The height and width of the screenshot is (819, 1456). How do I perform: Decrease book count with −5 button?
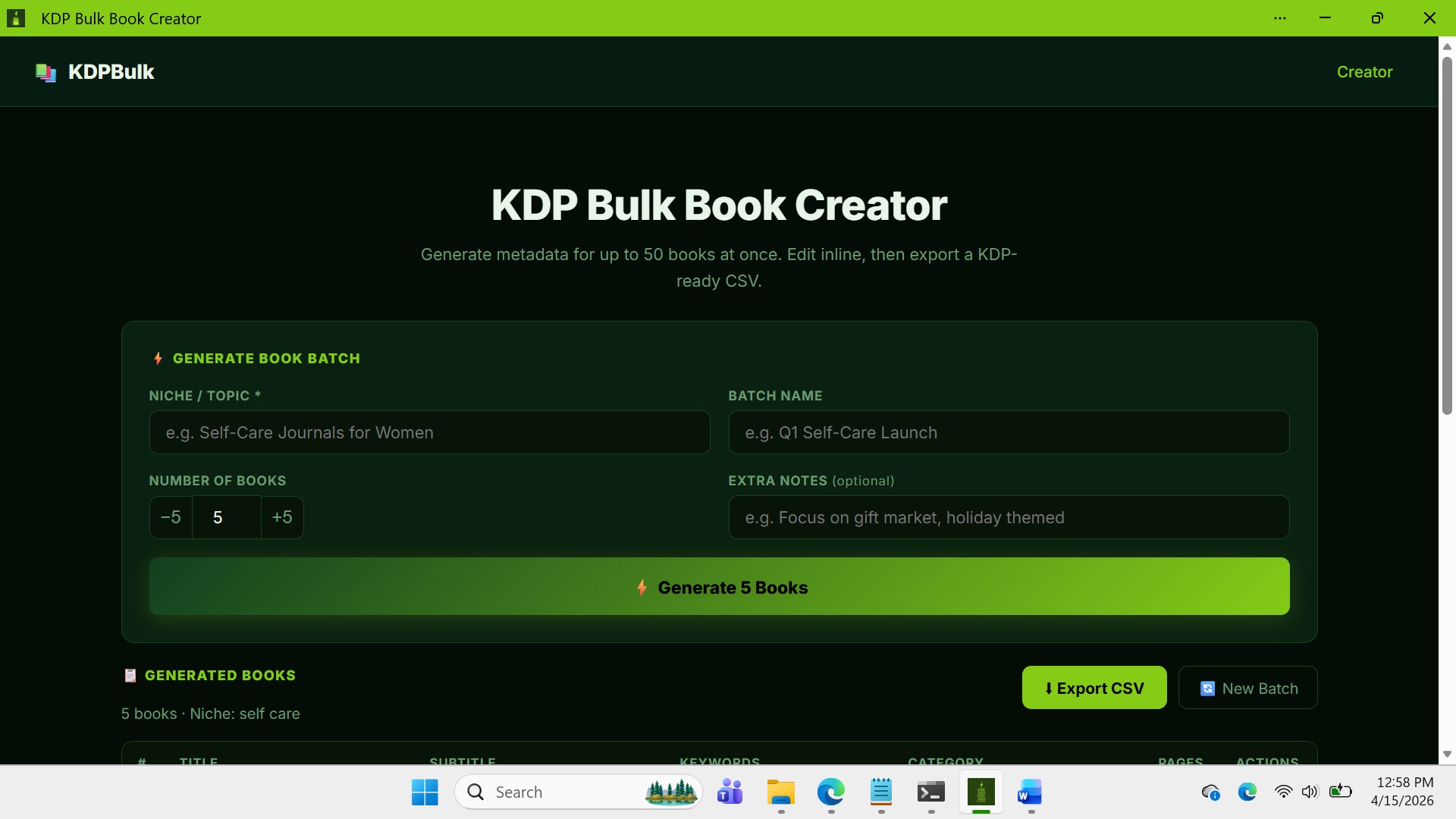pos(171,517)
